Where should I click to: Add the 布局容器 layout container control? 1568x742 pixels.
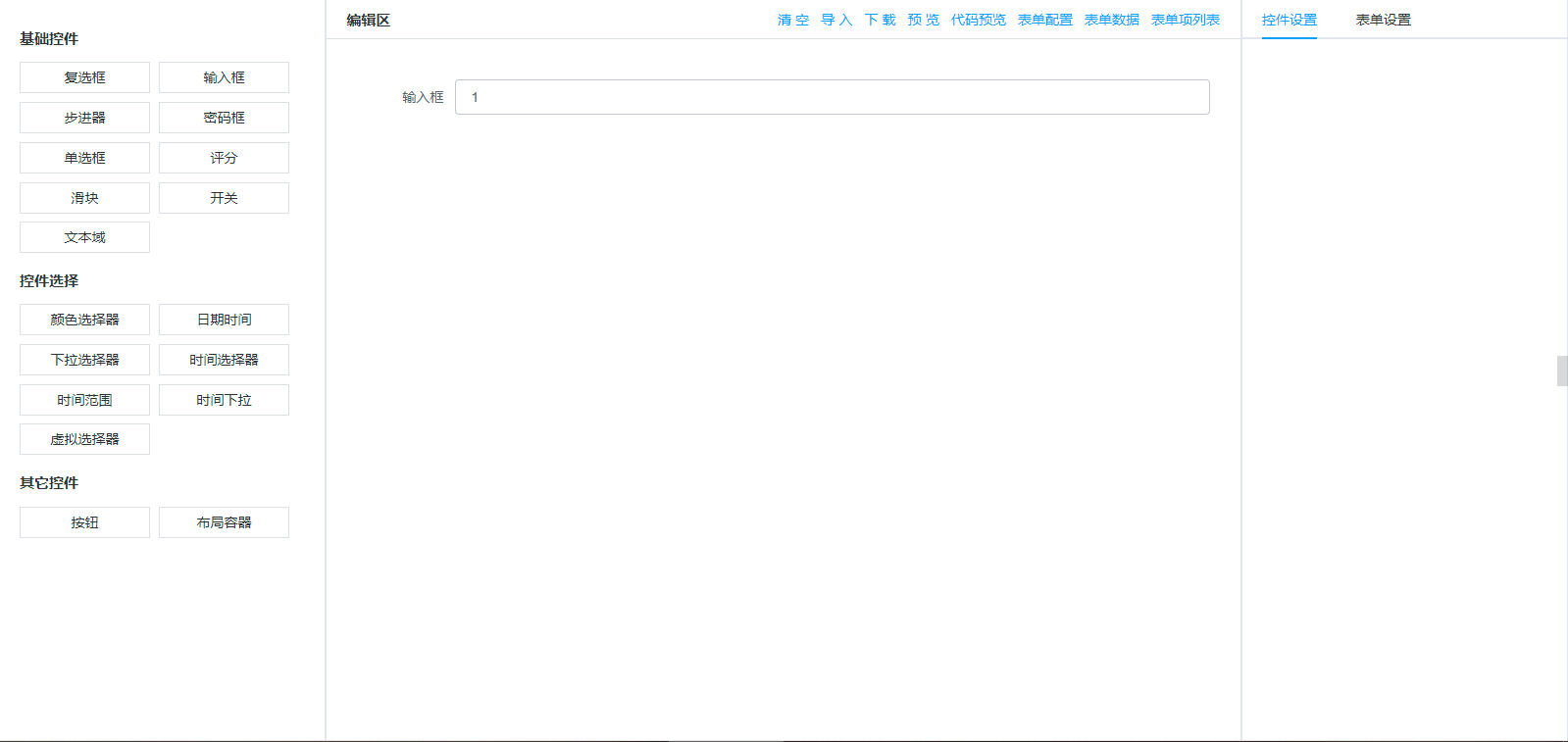point(224,522)
